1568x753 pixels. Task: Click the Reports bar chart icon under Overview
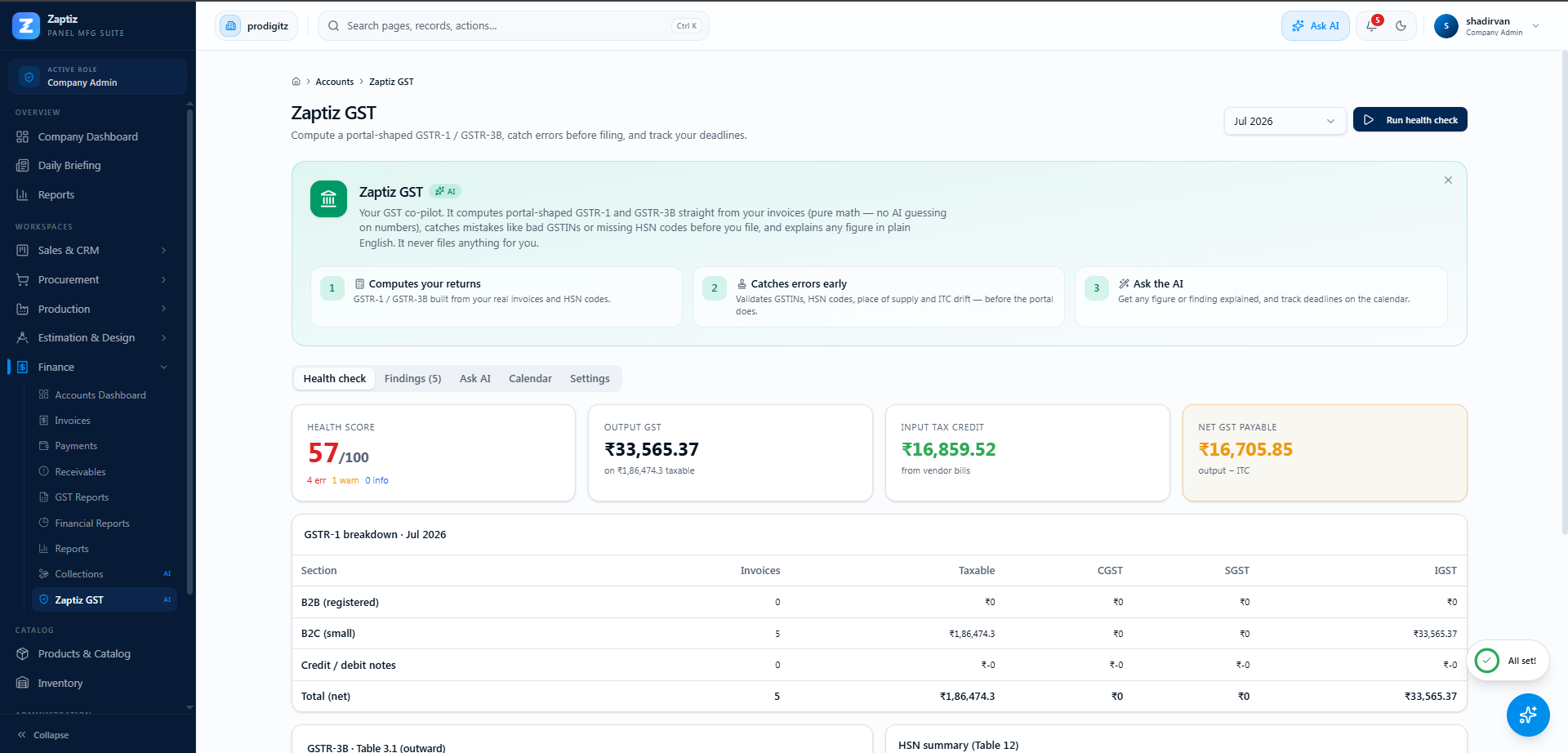pyautogui.click(x=23, y=195)
